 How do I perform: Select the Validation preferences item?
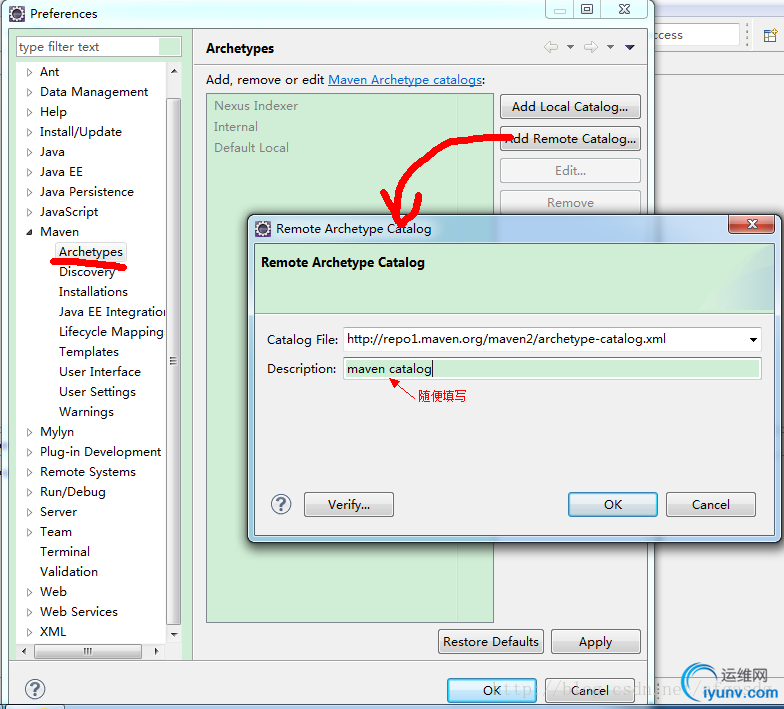coord(68,572)
